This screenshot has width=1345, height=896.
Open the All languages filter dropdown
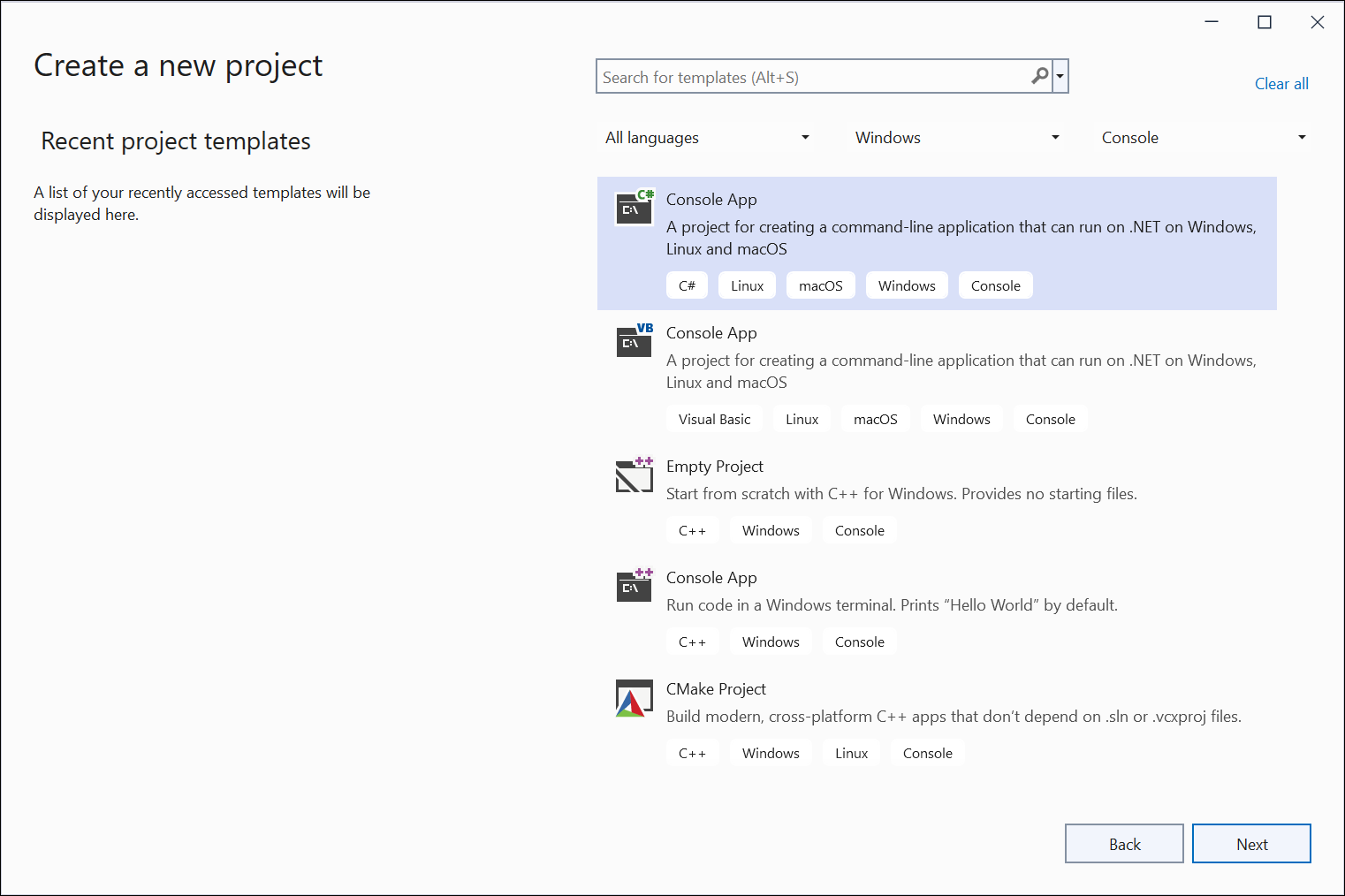tap(707, 138)
